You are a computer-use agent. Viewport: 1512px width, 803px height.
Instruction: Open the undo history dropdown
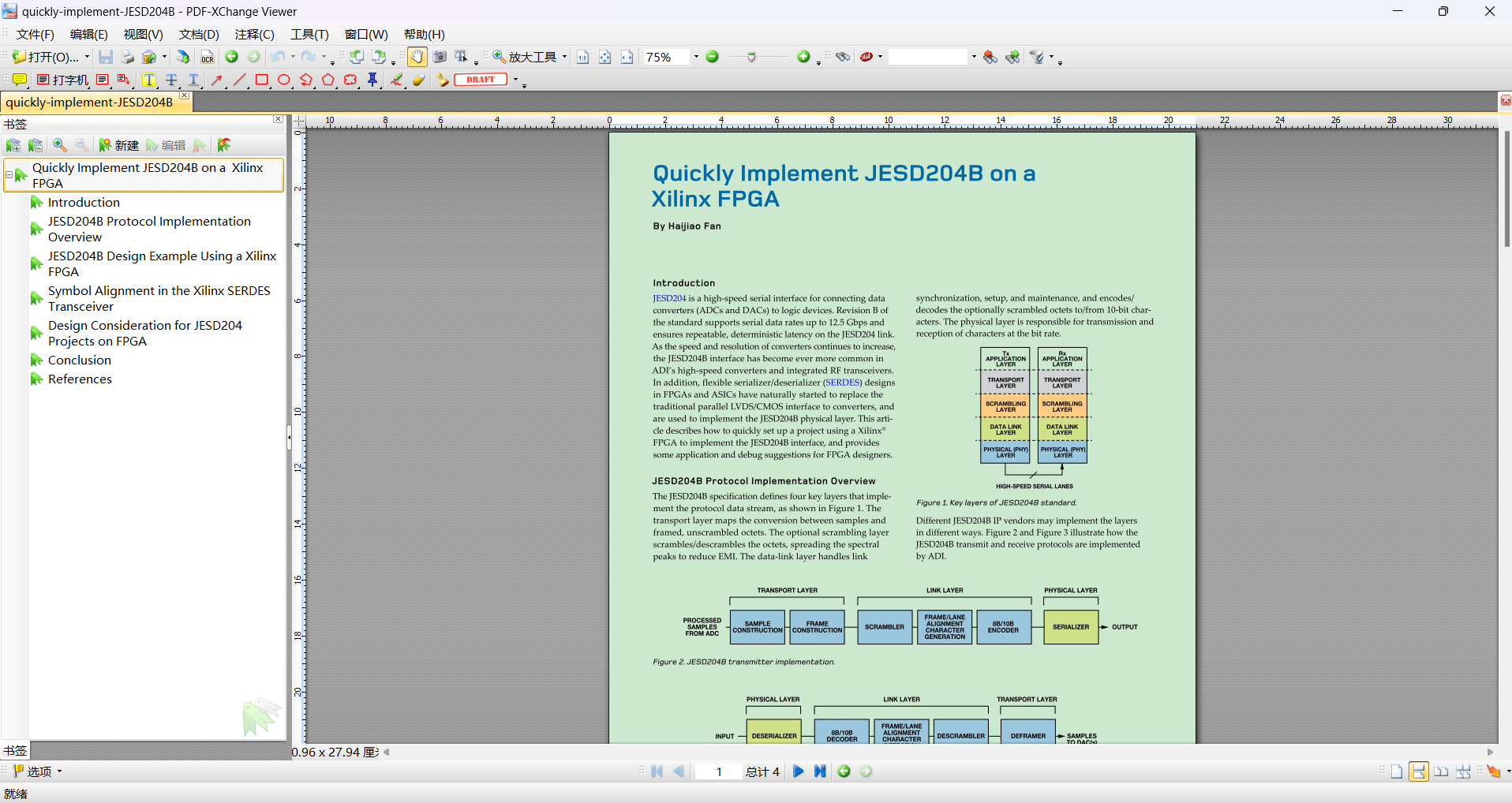click(293, 57)
